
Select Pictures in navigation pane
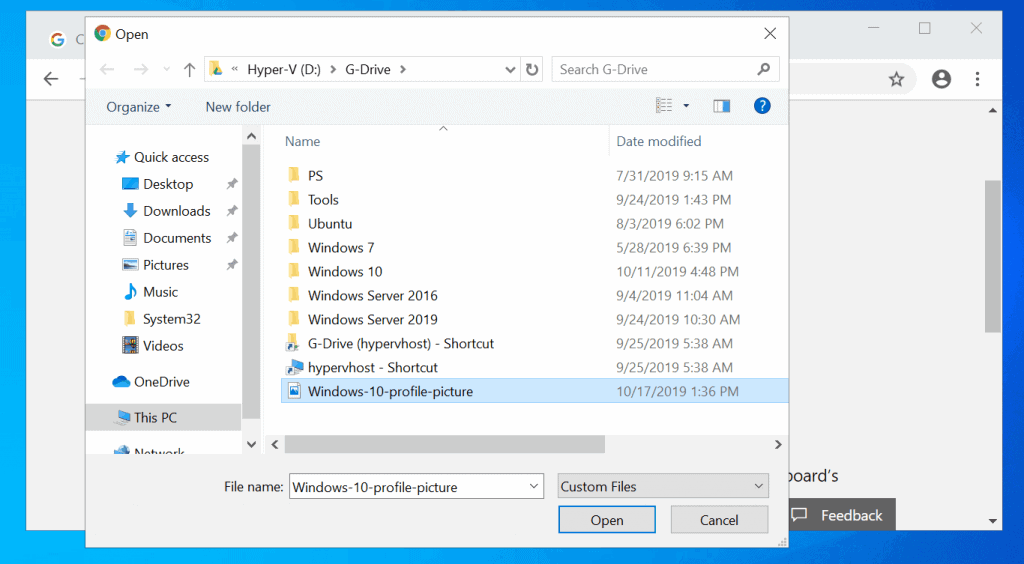click(166, 265)
